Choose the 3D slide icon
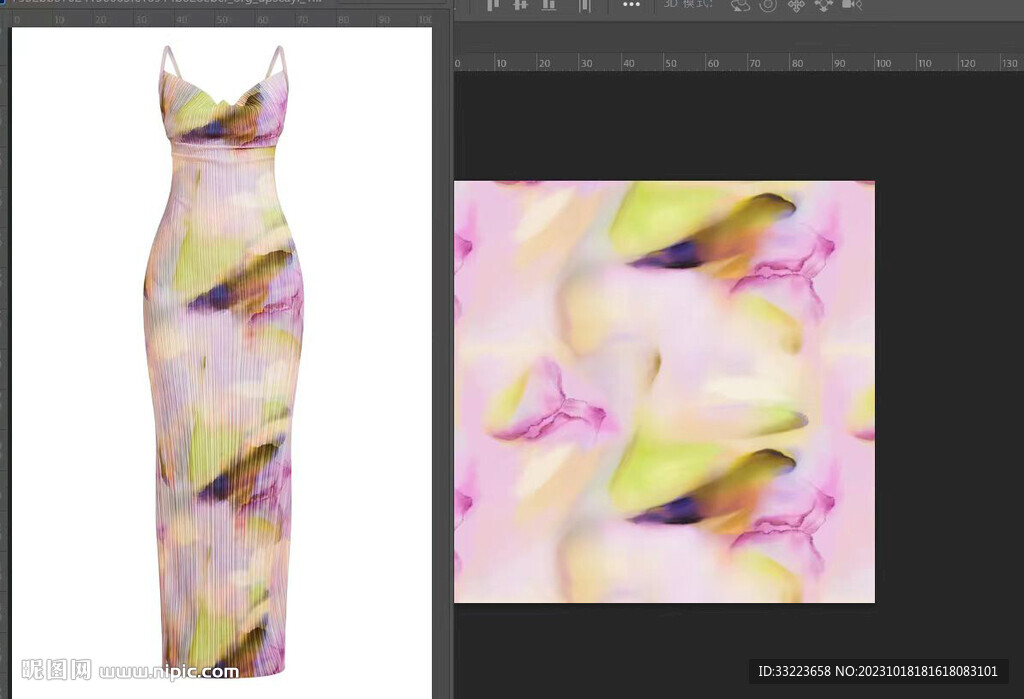1024x699 pixels. click(824, 5)
